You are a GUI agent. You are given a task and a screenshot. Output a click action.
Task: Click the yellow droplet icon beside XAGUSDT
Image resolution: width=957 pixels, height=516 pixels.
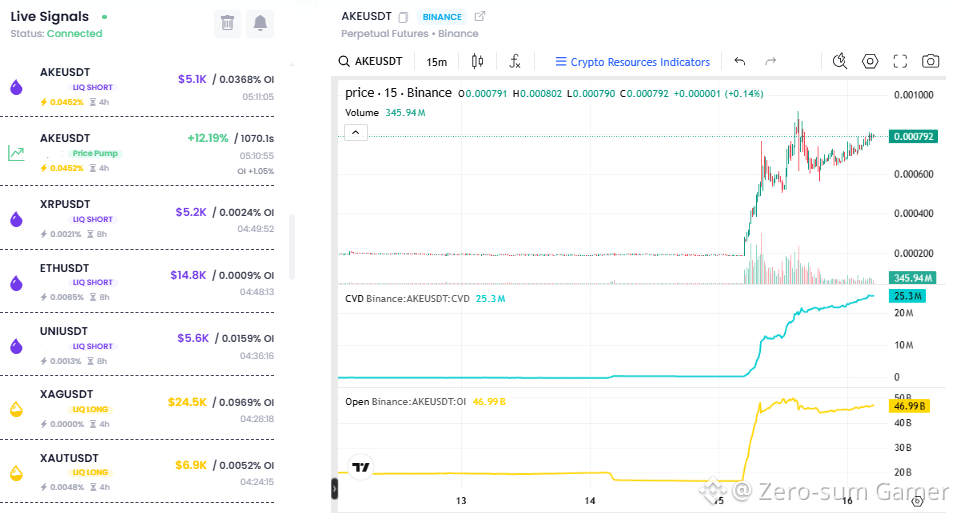(16, 409)
